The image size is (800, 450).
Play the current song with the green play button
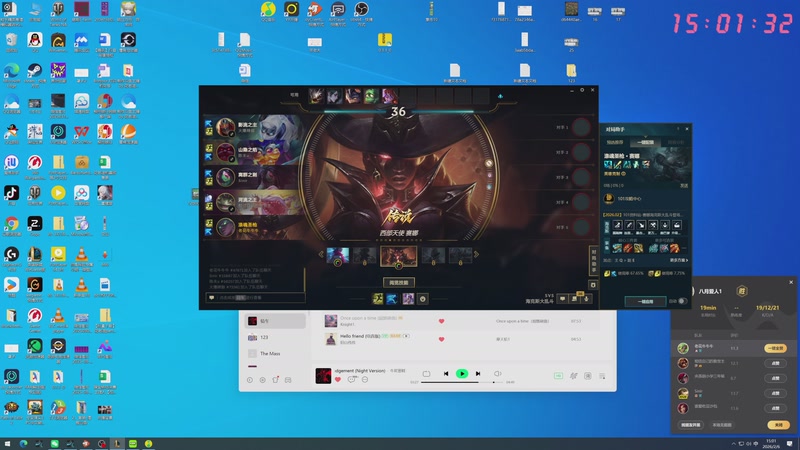(462, 373)
